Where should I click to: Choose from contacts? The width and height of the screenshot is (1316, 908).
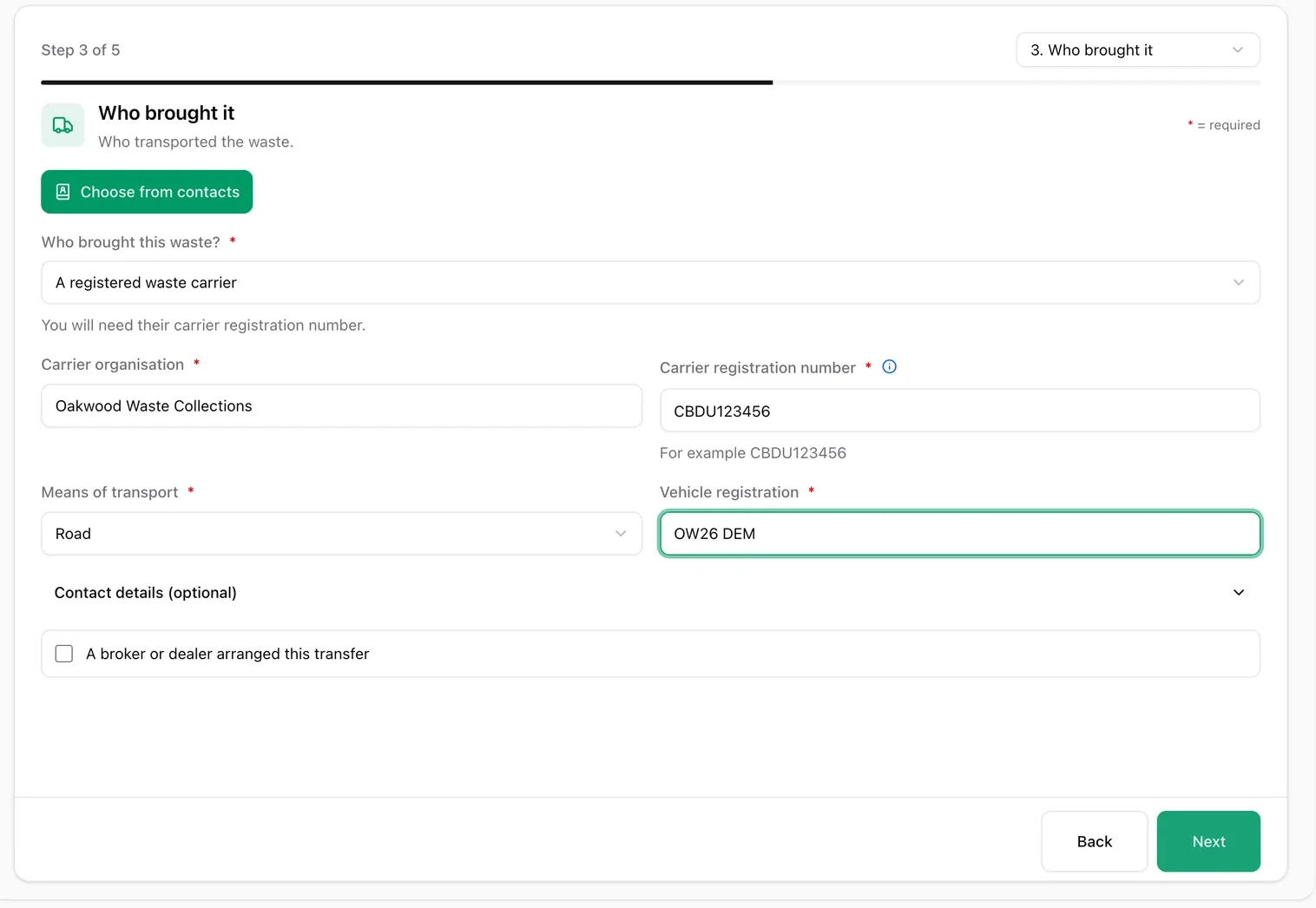(x=147, y=192)
